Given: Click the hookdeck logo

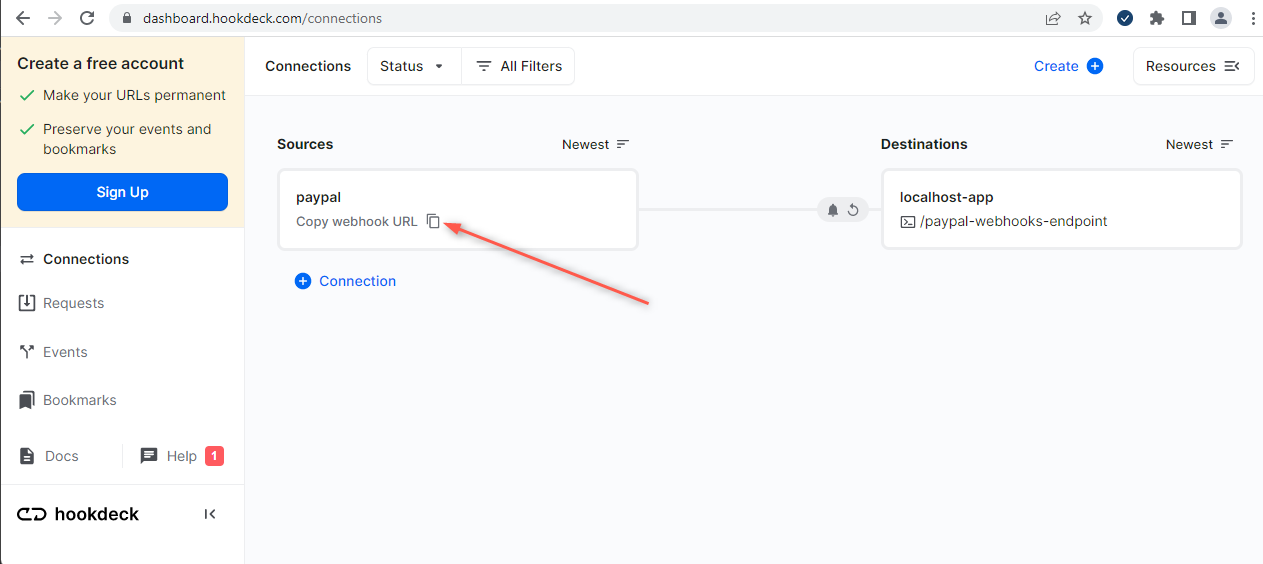Looking at the screenshot, I should [x=78, y=514].
